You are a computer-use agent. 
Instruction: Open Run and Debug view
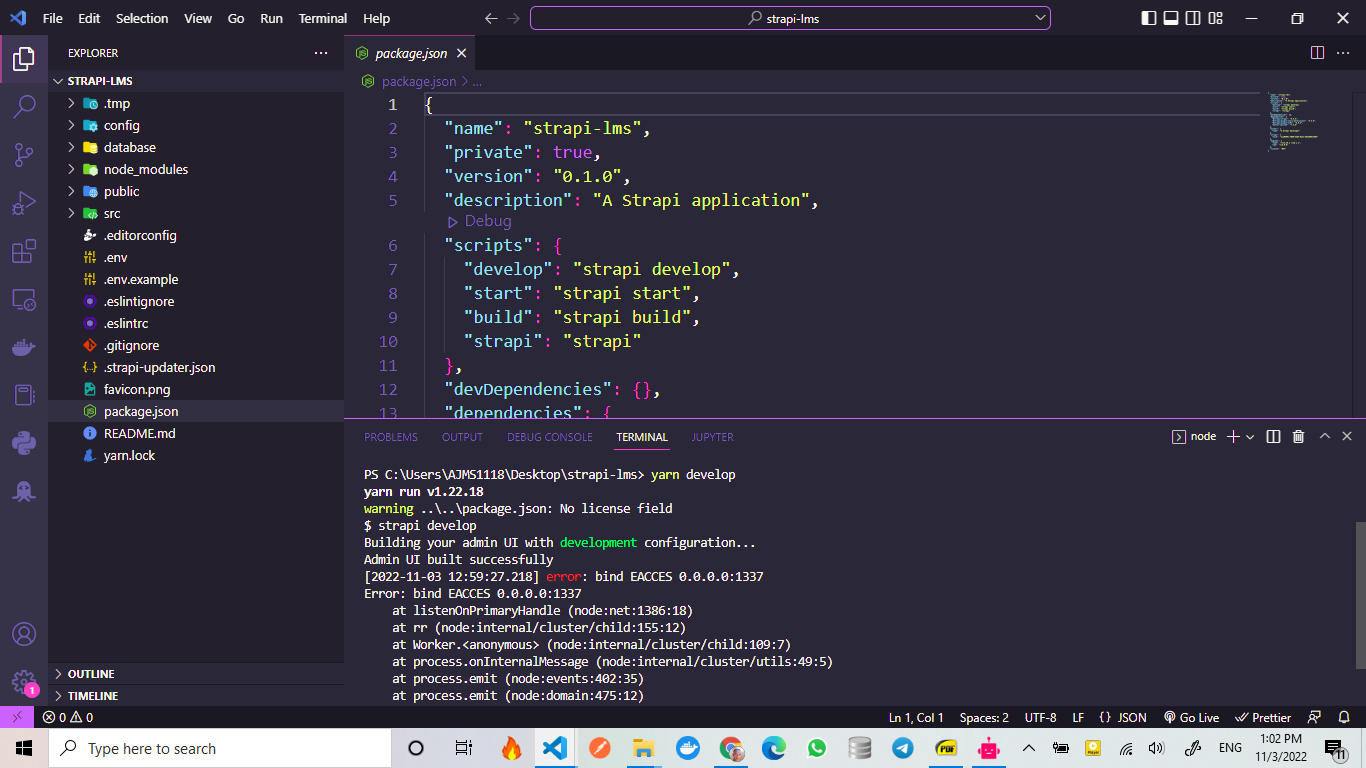pos(24,204)
